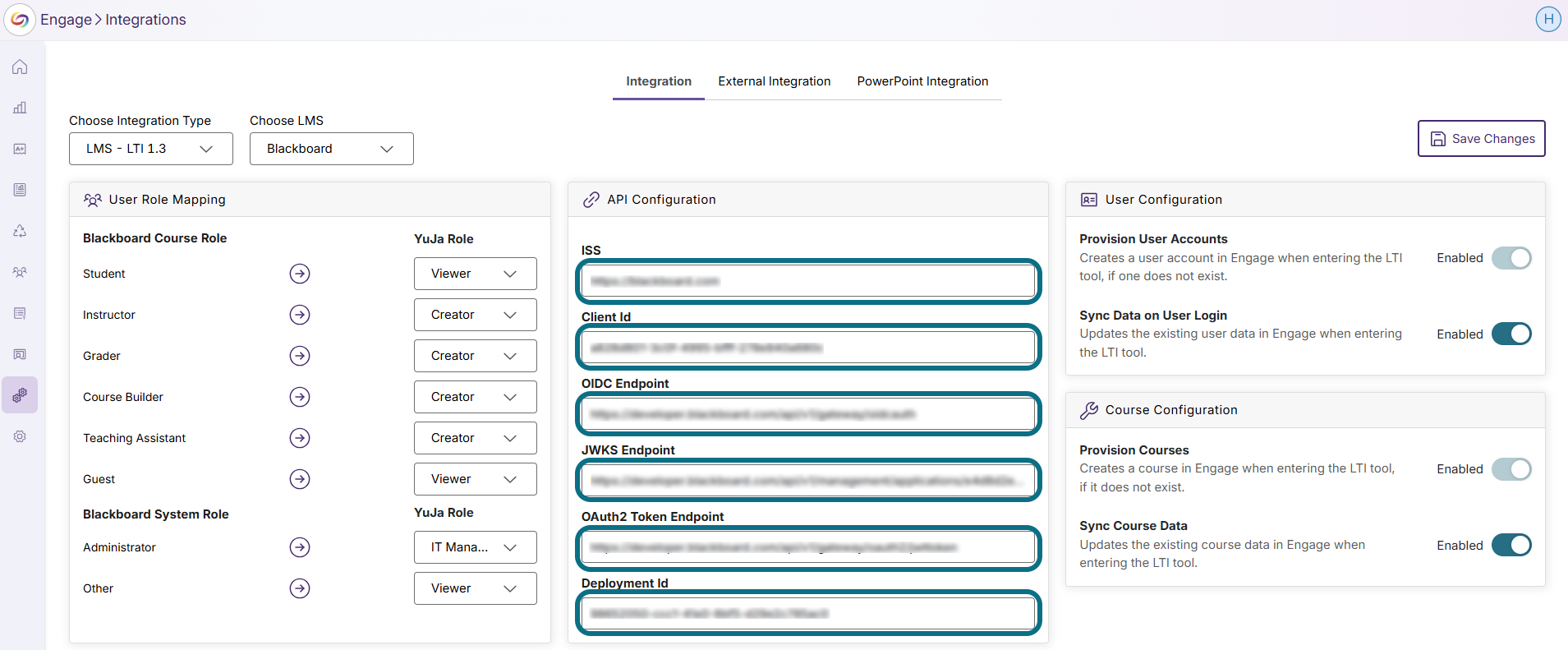1568x650 pixels.
Task: Click the API Configuration link icon
Action: (591, 200)
